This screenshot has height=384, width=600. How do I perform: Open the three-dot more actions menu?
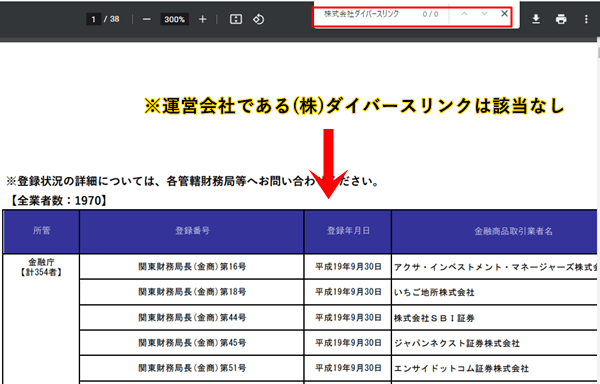click(x=586, y=19)
